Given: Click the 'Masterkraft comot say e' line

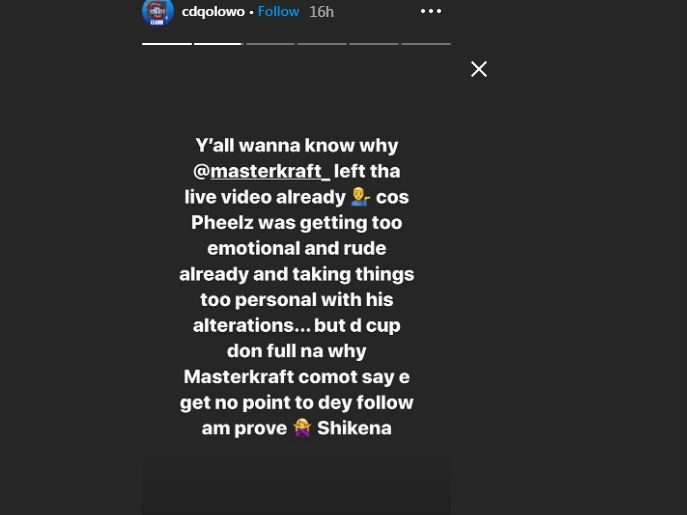Looking at the screenshot, I should tap(297, 377).
